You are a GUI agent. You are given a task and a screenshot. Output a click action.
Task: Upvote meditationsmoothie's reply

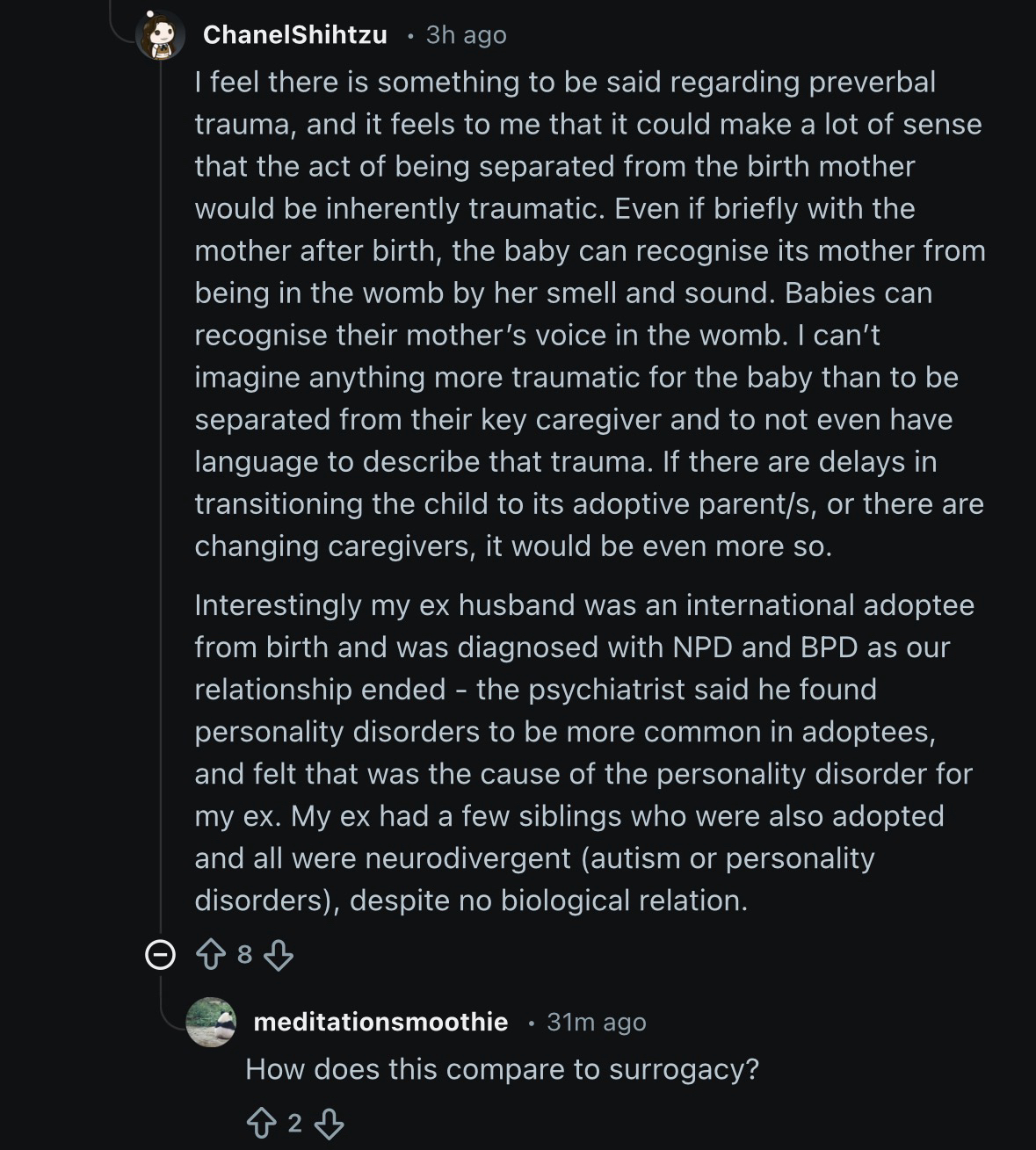[261, 1123]
